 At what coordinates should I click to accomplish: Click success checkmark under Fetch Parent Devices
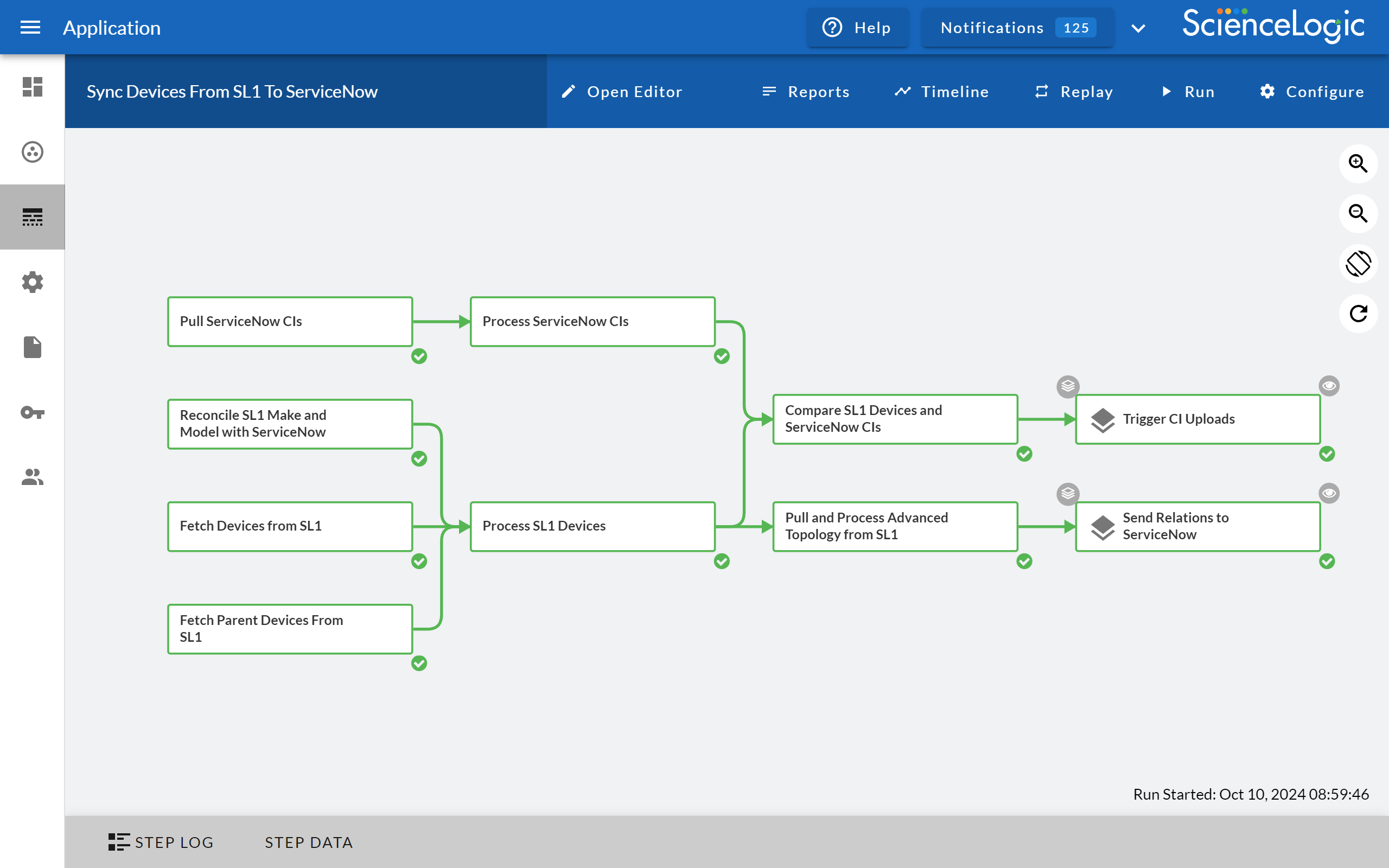(419, 663)
